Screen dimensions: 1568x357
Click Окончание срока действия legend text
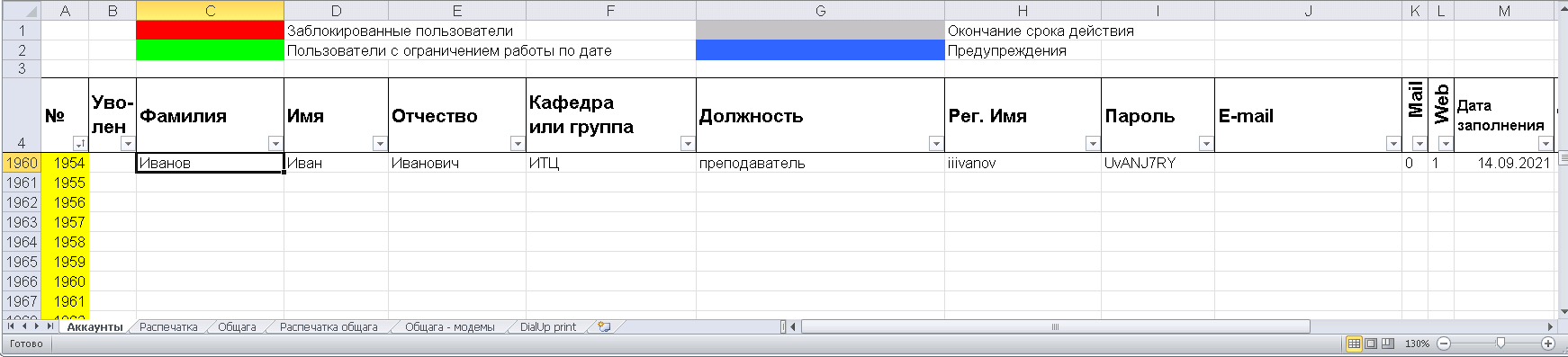pyautogui.click(x=1041, y=31)
